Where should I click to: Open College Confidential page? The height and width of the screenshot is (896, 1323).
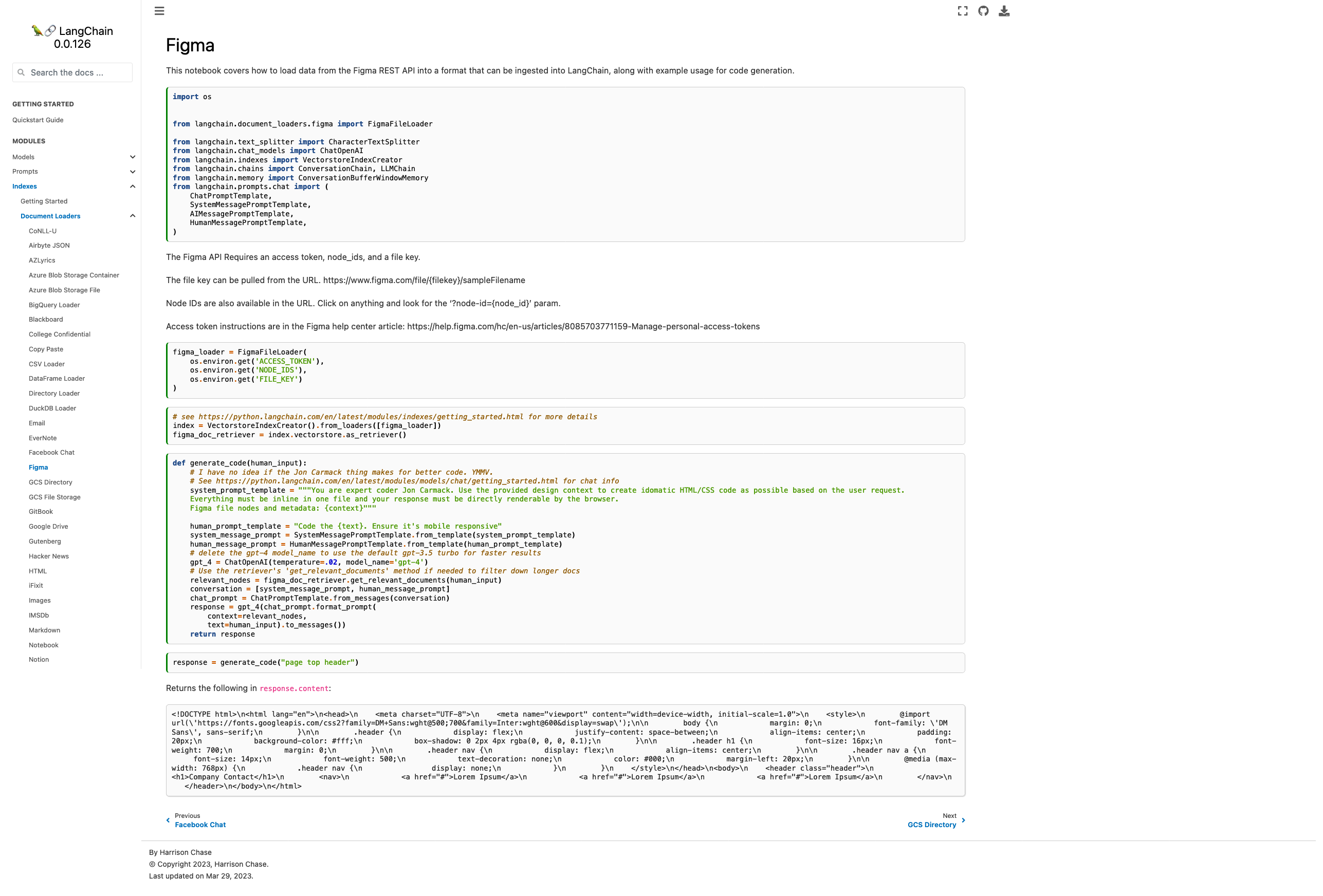pos(60,334)
